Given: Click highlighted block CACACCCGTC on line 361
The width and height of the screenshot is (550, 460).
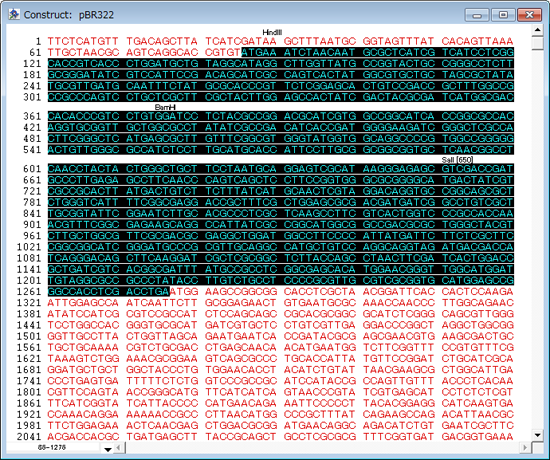Looking at the screenshot, I should pyautogui.click(x=83, y=116).
